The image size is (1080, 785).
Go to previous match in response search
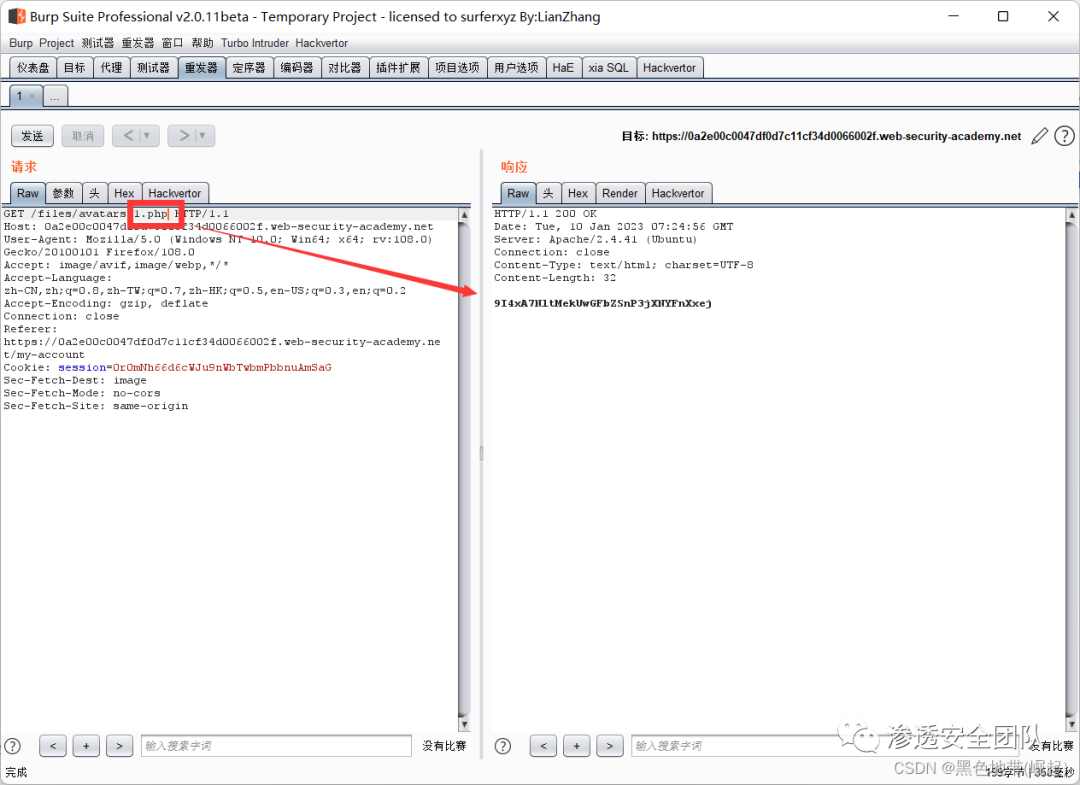[543, 746]
